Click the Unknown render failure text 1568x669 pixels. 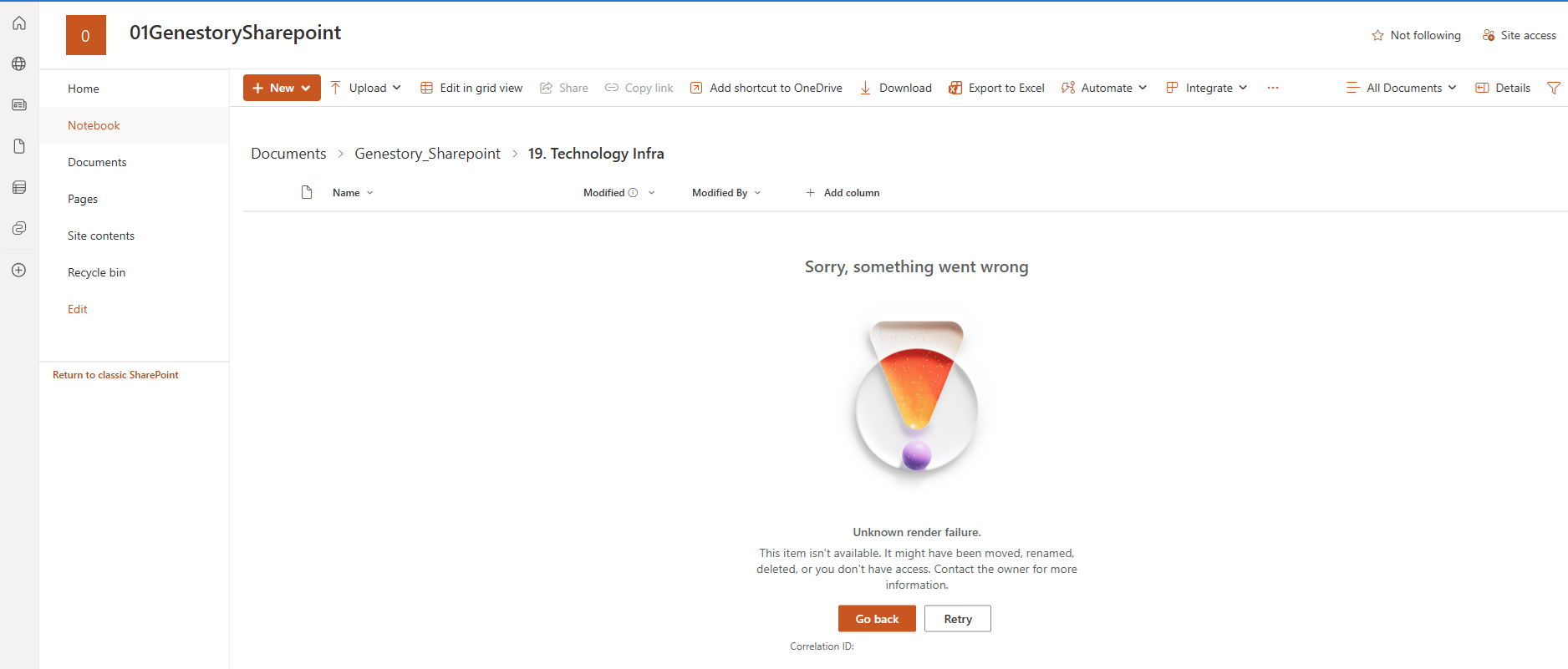click(917, 532)
